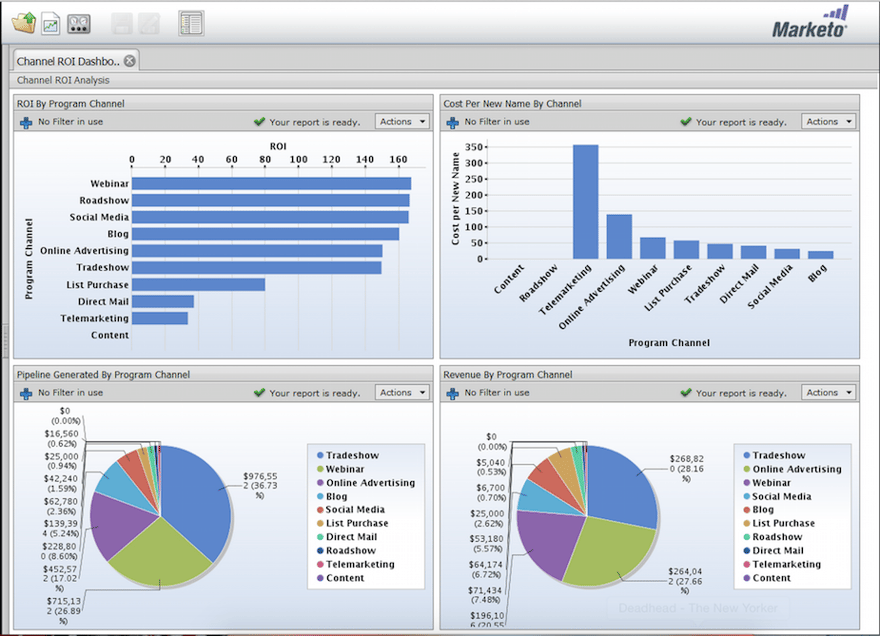This screenshot has height=636, width=880.
Task: Click Telemarketing in Pipeline legend
Action: coord(360,564)
